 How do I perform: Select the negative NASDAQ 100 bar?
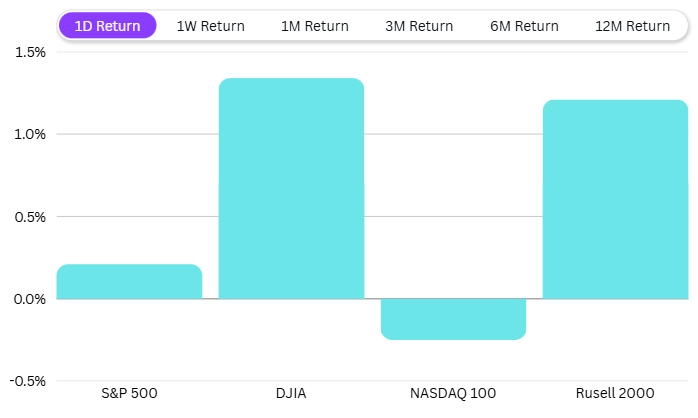453,319
